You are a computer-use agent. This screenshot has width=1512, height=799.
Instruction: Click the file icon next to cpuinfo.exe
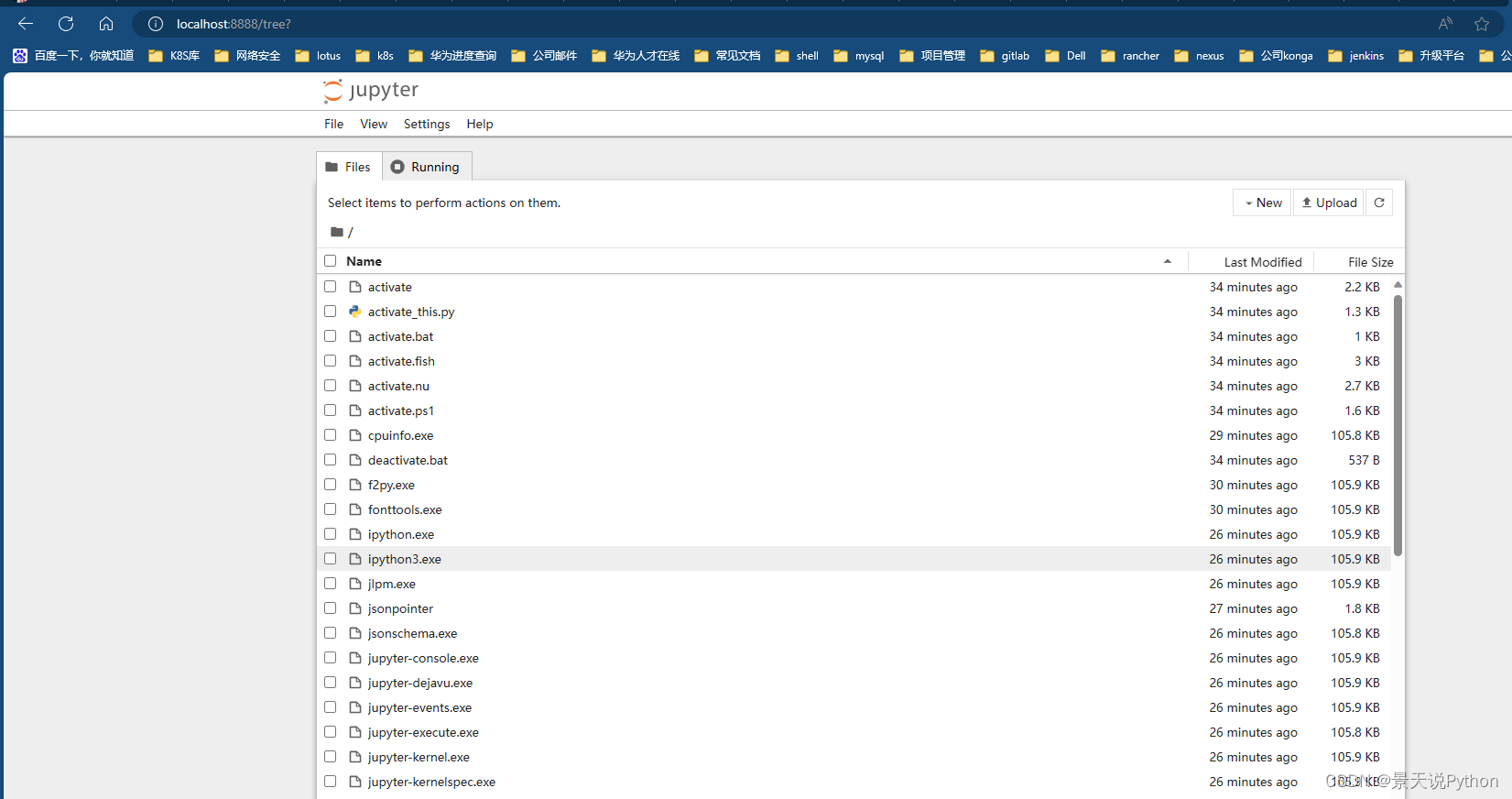[355, 435]
